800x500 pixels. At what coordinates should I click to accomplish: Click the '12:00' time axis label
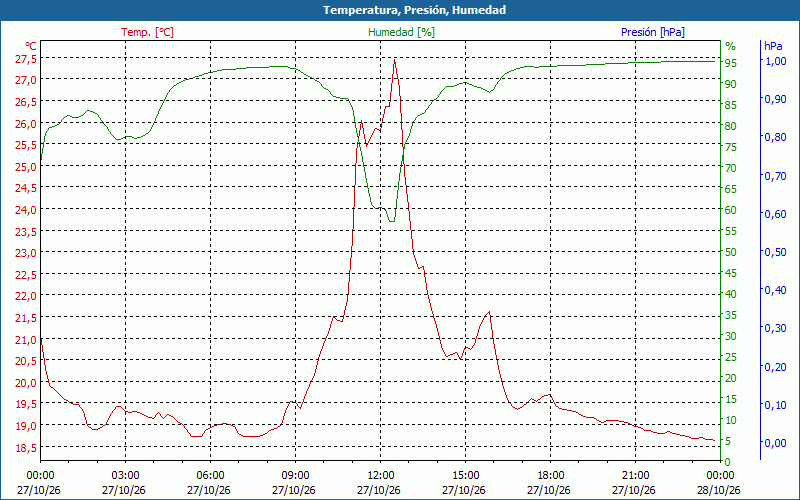(381, 476)
